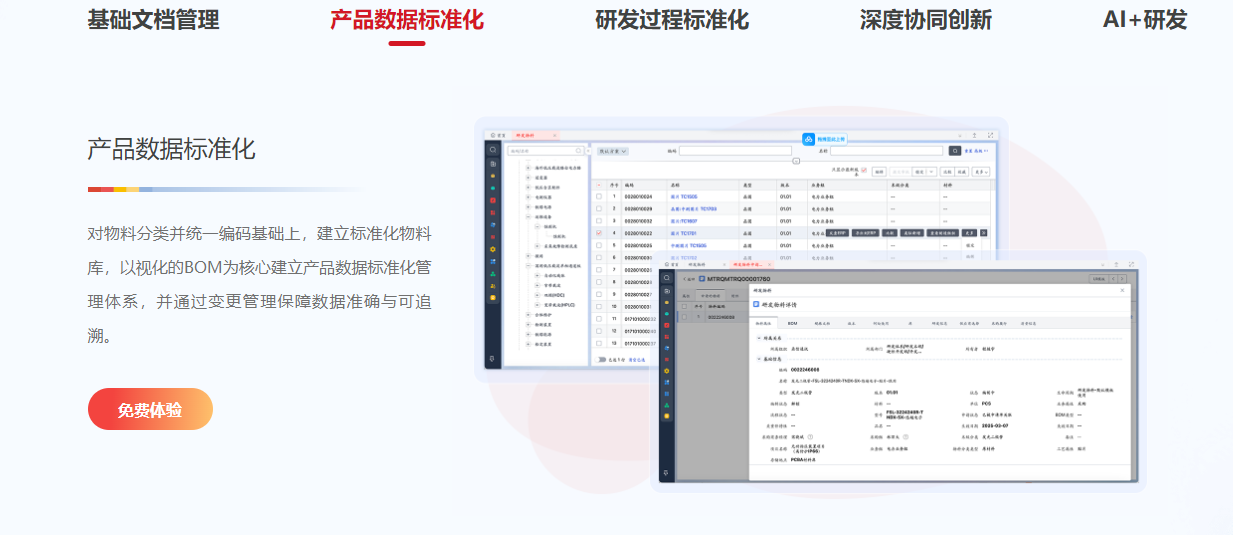Image resolution: width=1233 pixels, height=535 pixels.
Task: Select the 产品数据标准化 tab
Action: [407, 19]
